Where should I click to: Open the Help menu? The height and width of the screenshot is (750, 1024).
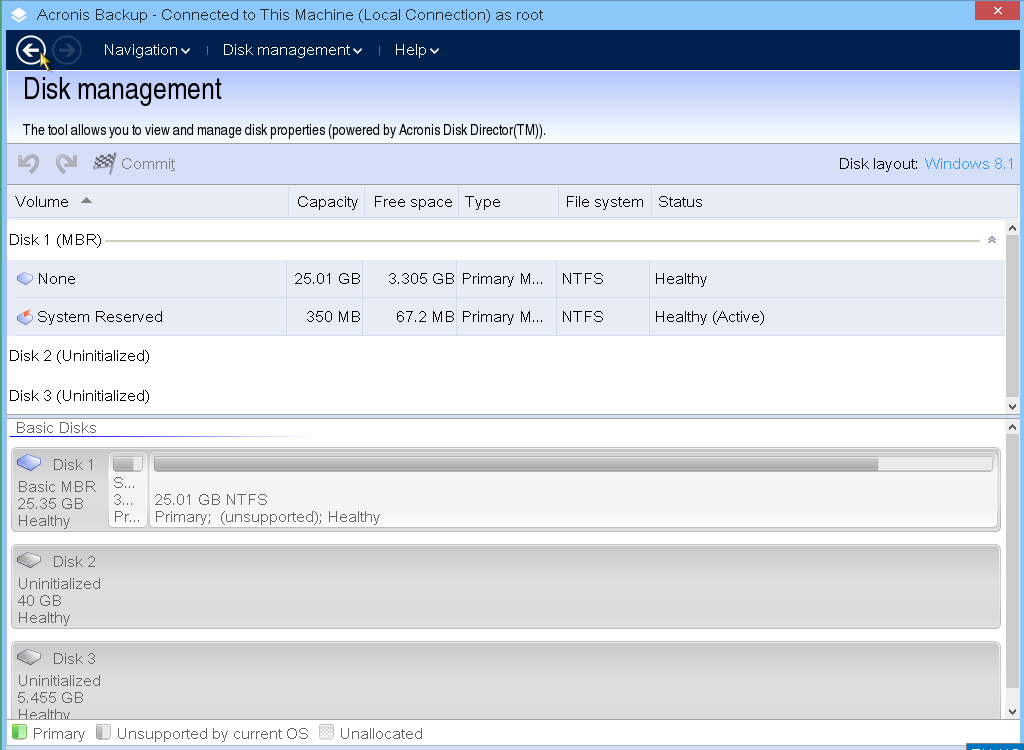click(x=417, y=50)
